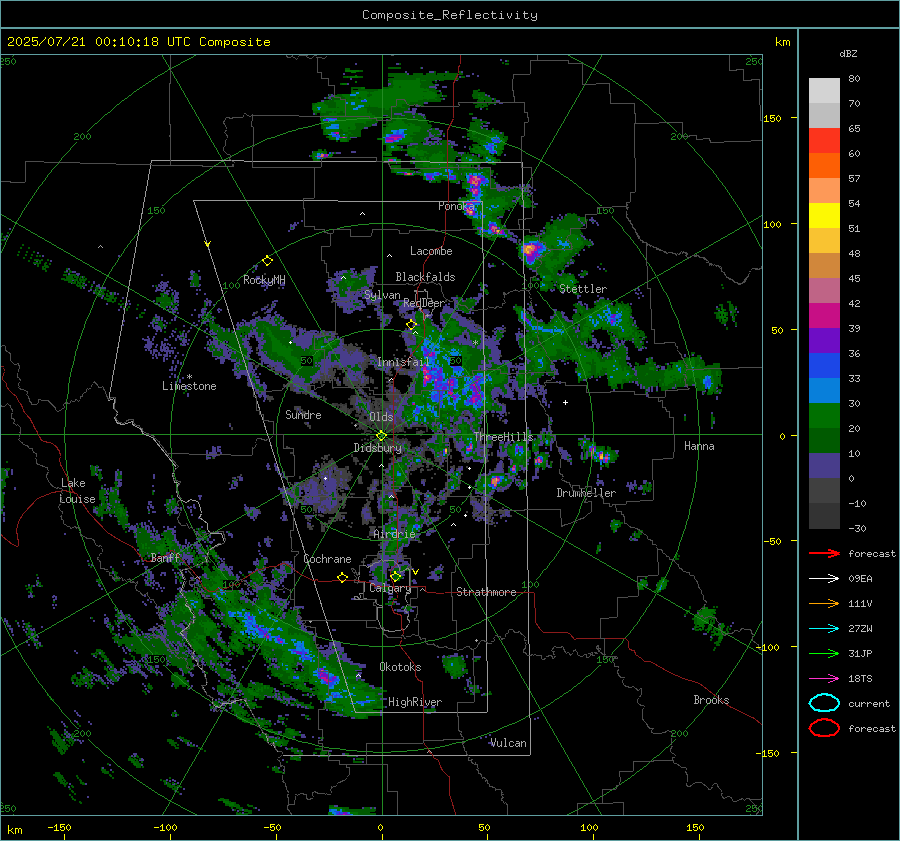
Task: Click the Cochrane town label
Action: coord(327,559)
